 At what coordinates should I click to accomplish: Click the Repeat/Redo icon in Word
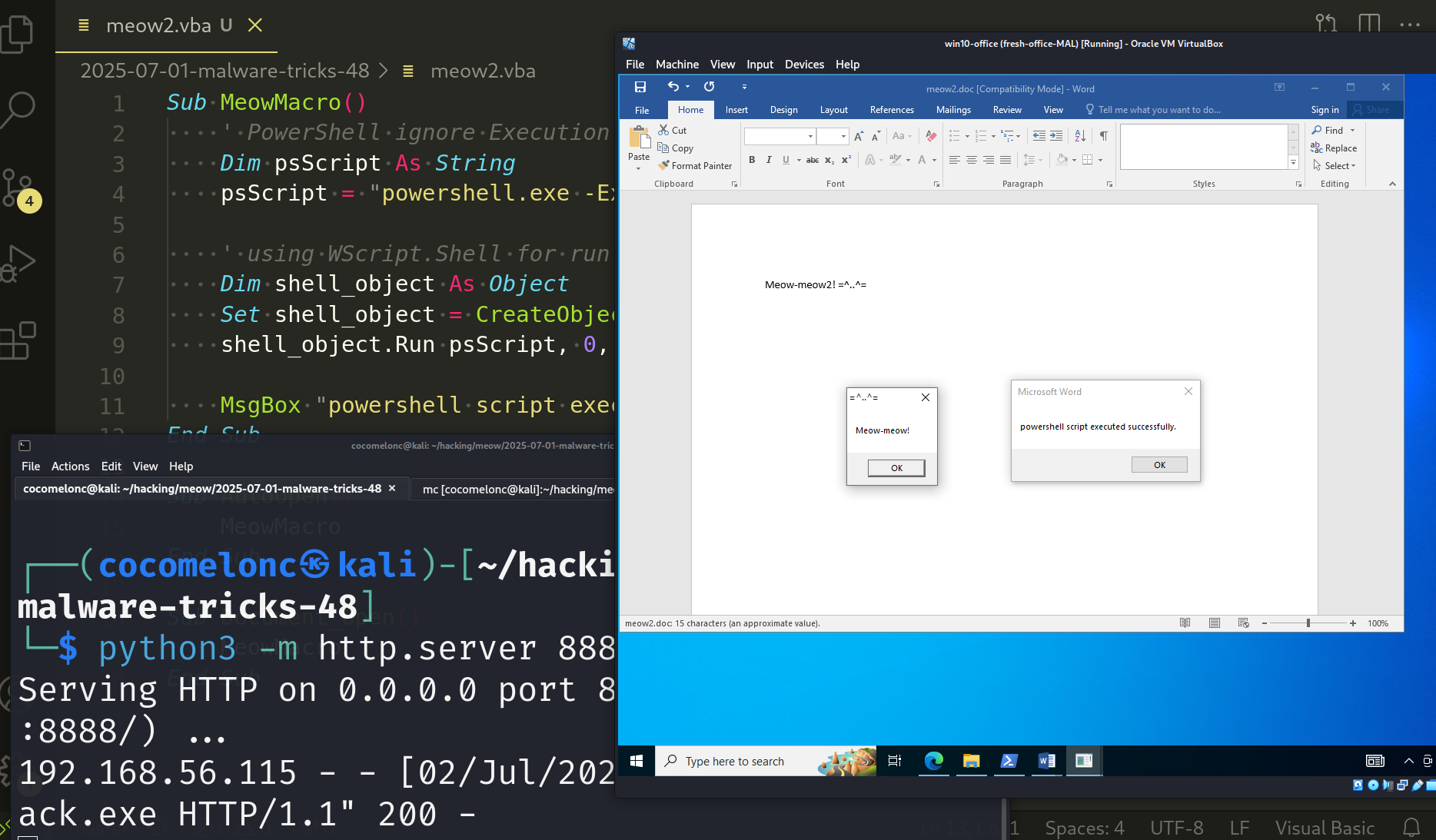pos(710,87)
